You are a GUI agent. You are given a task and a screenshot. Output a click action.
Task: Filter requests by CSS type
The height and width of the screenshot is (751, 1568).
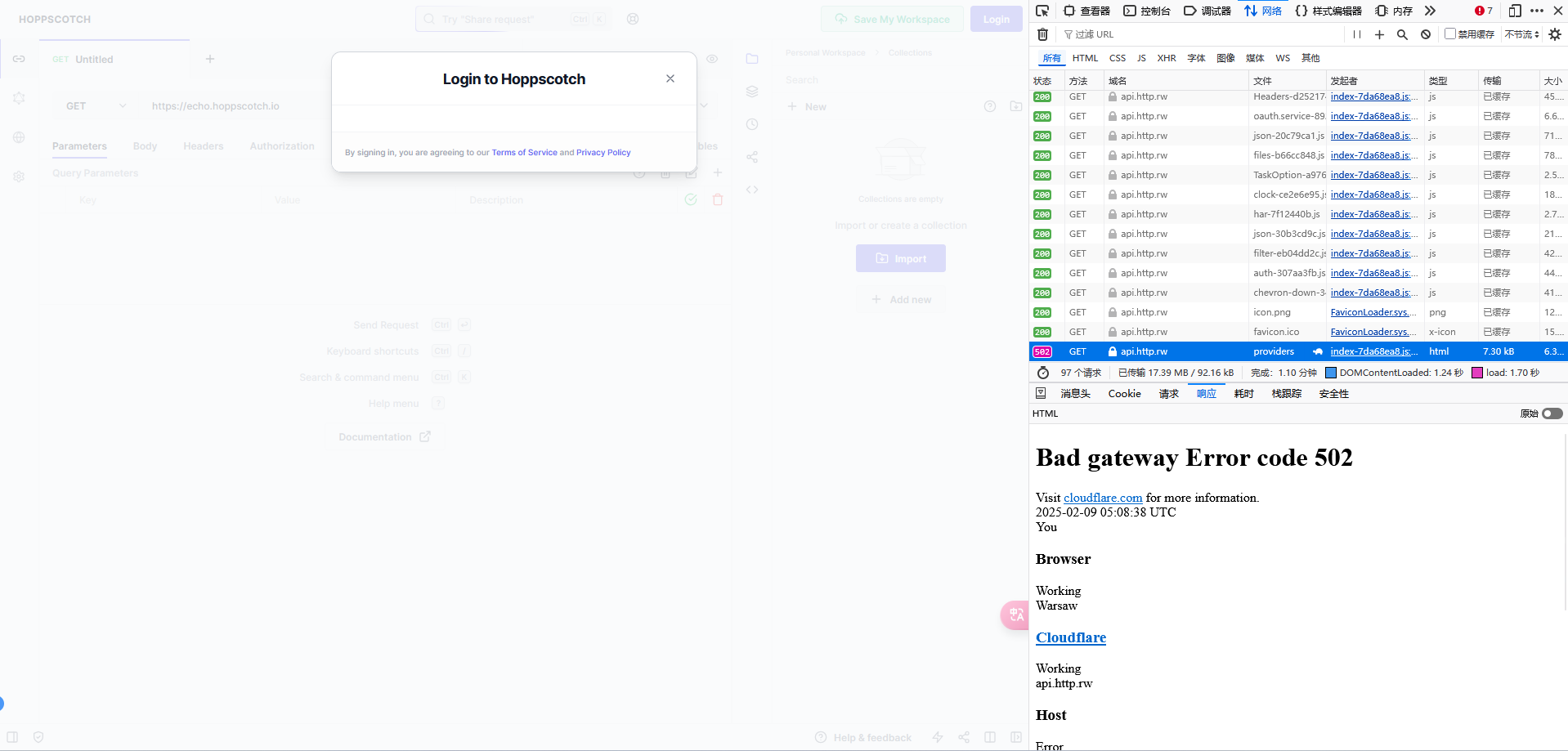(x=1118, y=58)
